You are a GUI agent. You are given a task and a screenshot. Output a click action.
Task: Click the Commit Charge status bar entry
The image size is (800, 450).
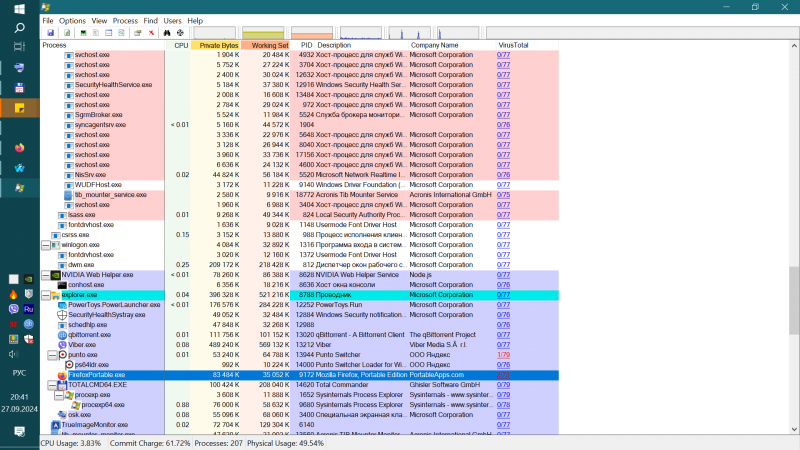click(x=150, y=443)
